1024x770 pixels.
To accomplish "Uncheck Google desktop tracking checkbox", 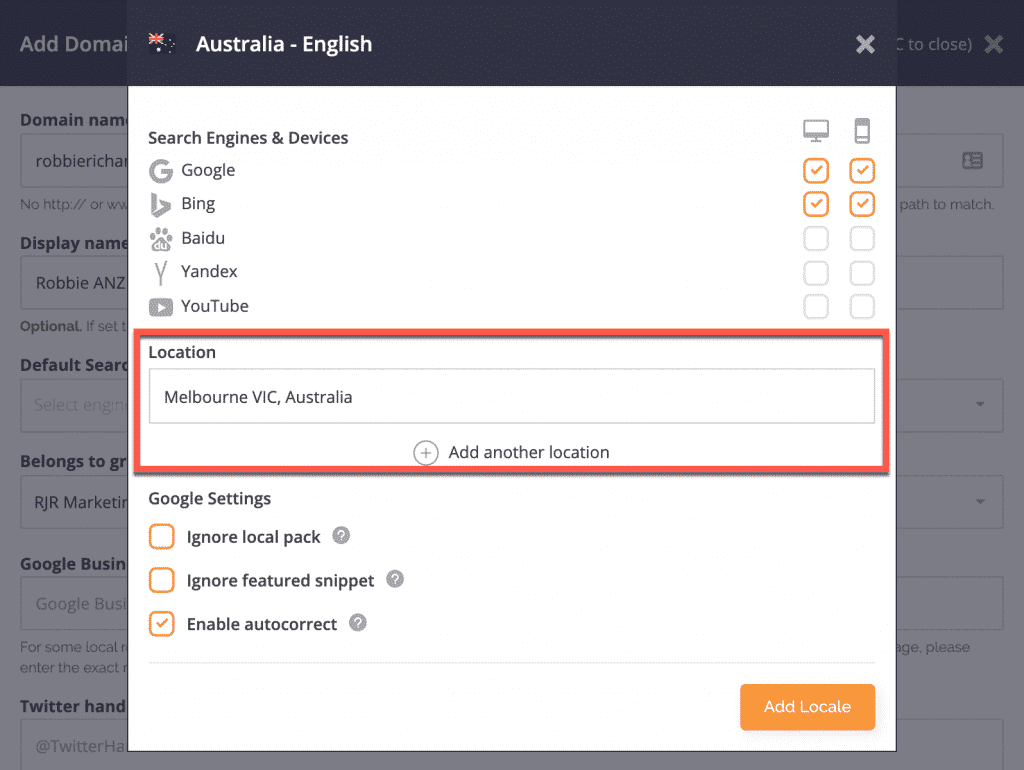I will pyautogui.click(x=816, y=171).
